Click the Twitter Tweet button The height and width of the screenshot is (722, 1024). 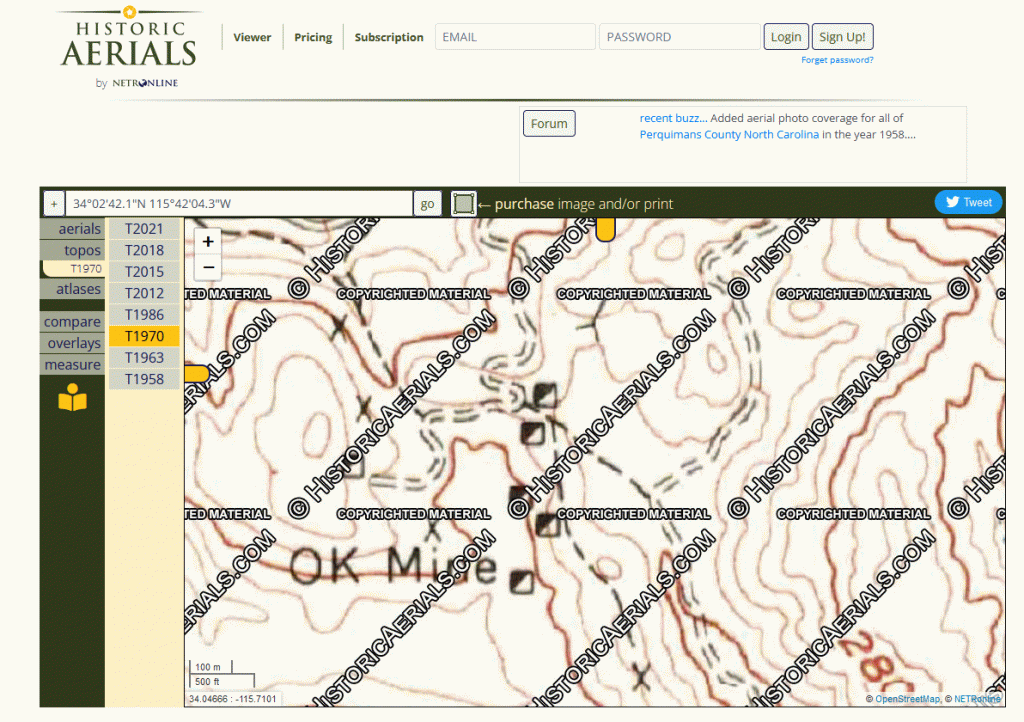tap(967, 202)
